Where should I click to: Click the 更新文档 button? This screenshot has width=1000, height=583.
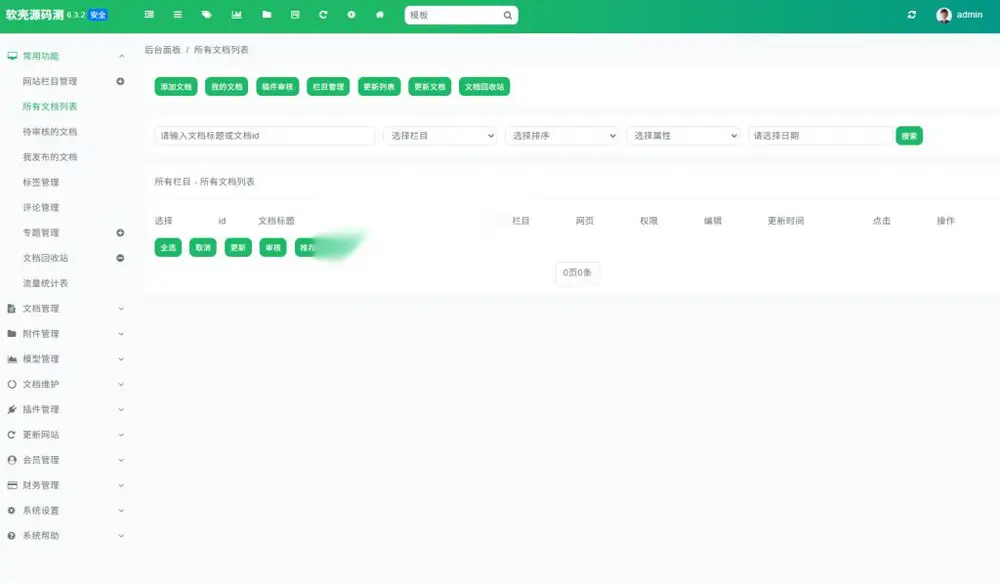tap(430, 87)
